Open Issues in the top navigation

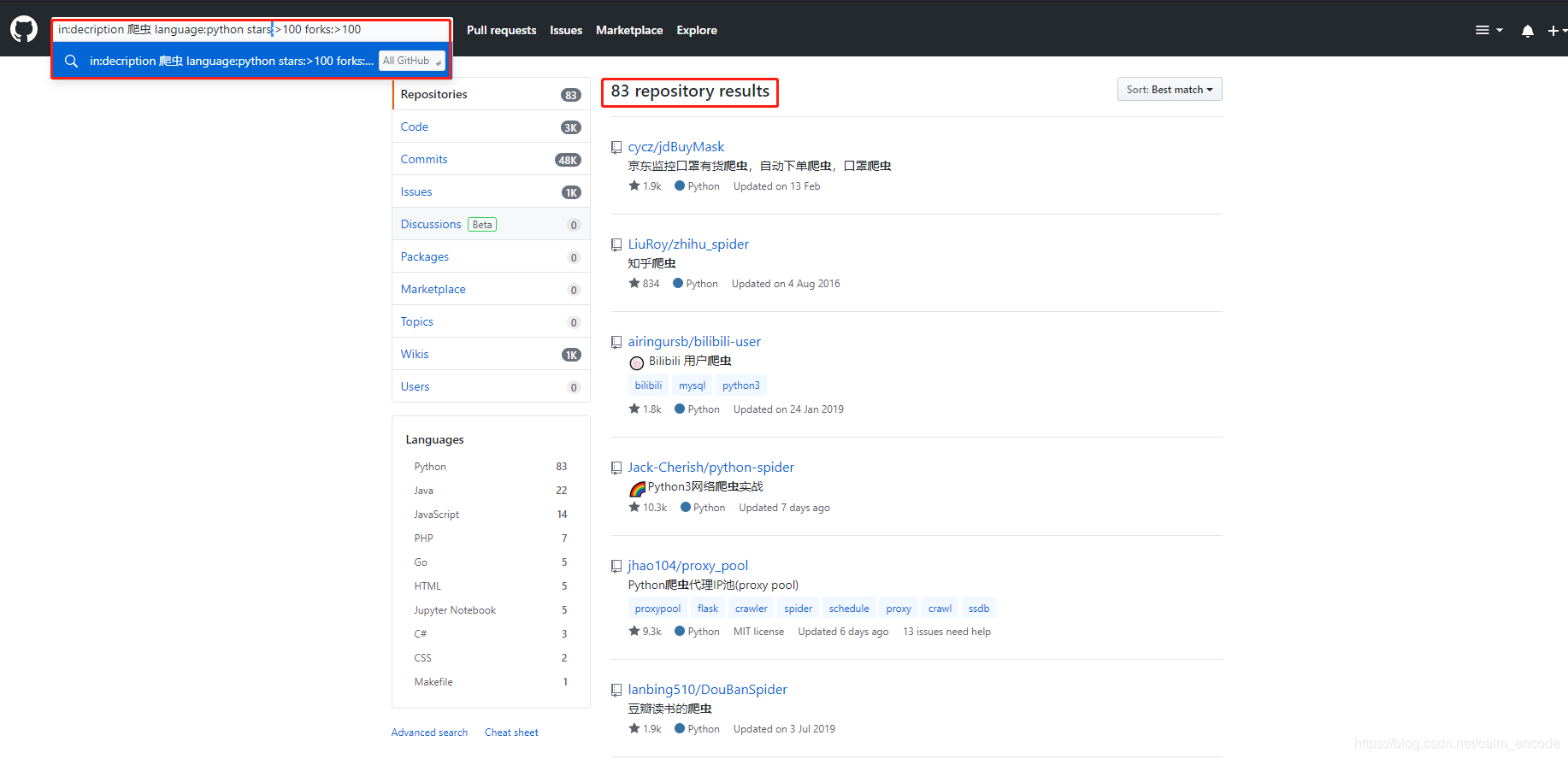[x=566, y=30]
